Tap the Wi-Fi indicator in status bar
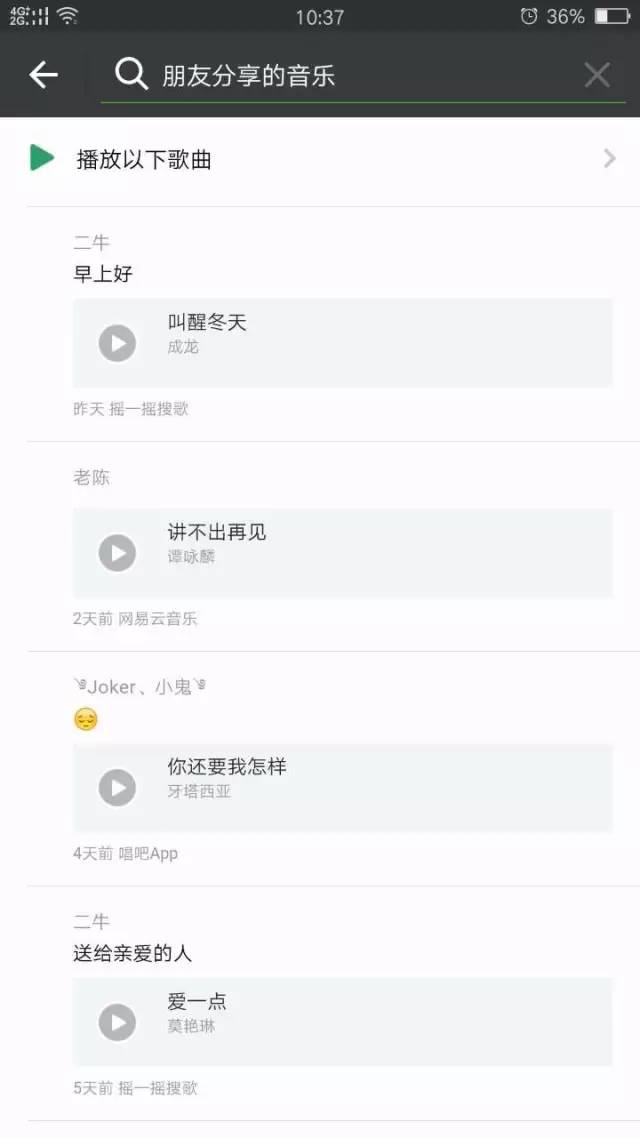This screenshot has width=640, height=1138. (x=66, y=15)
